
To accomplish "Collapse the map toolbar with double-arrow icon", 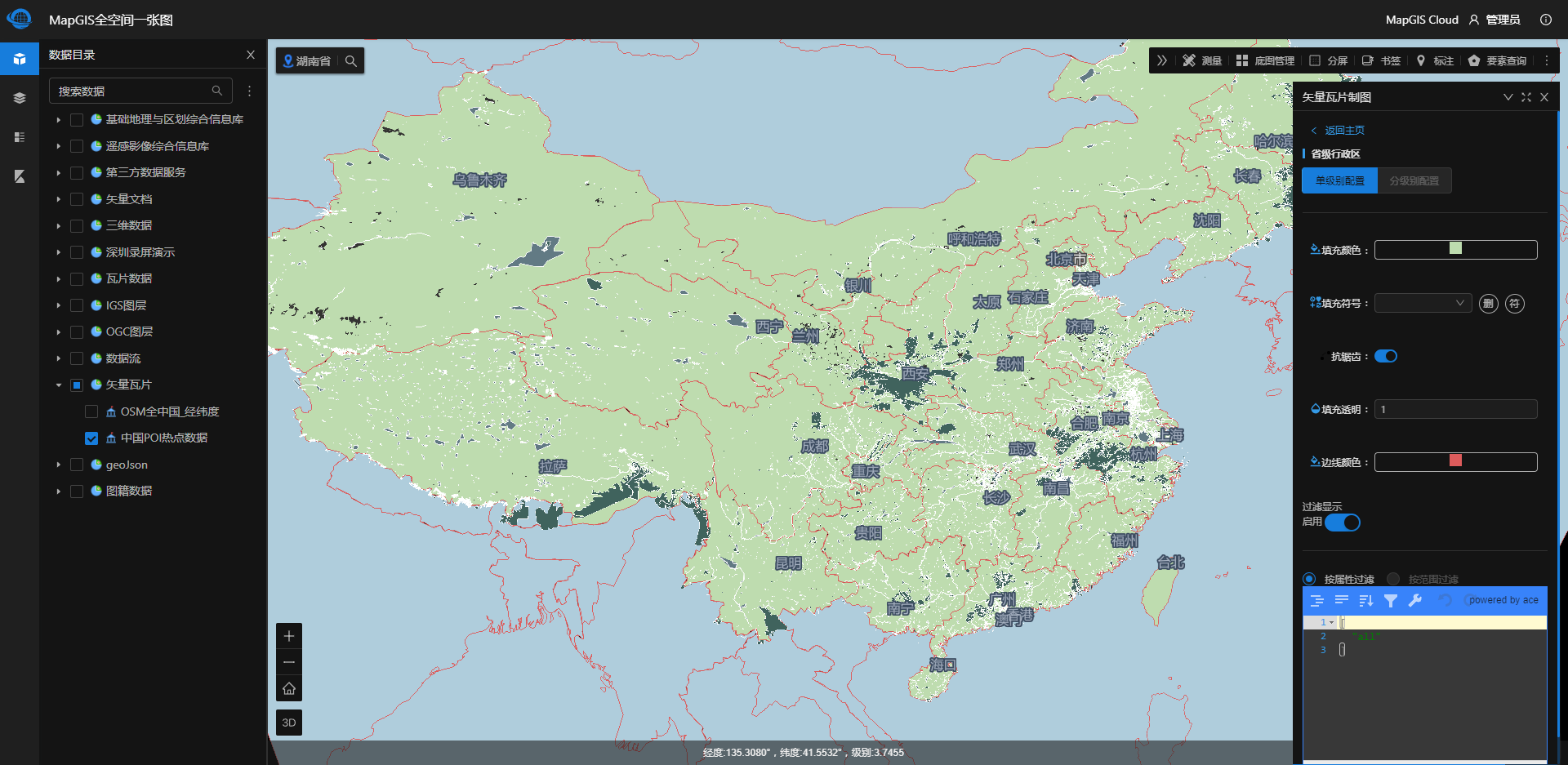I will point(1162,60).
